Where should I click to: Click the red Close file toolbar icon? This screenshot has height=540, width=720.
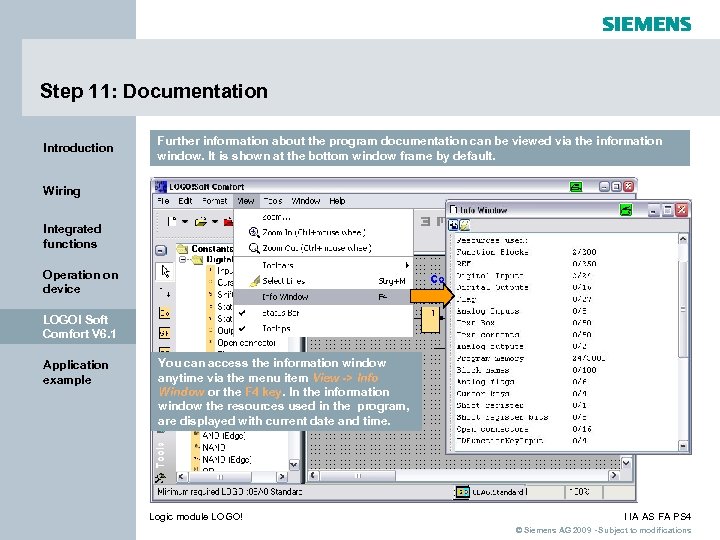[228, 222]
